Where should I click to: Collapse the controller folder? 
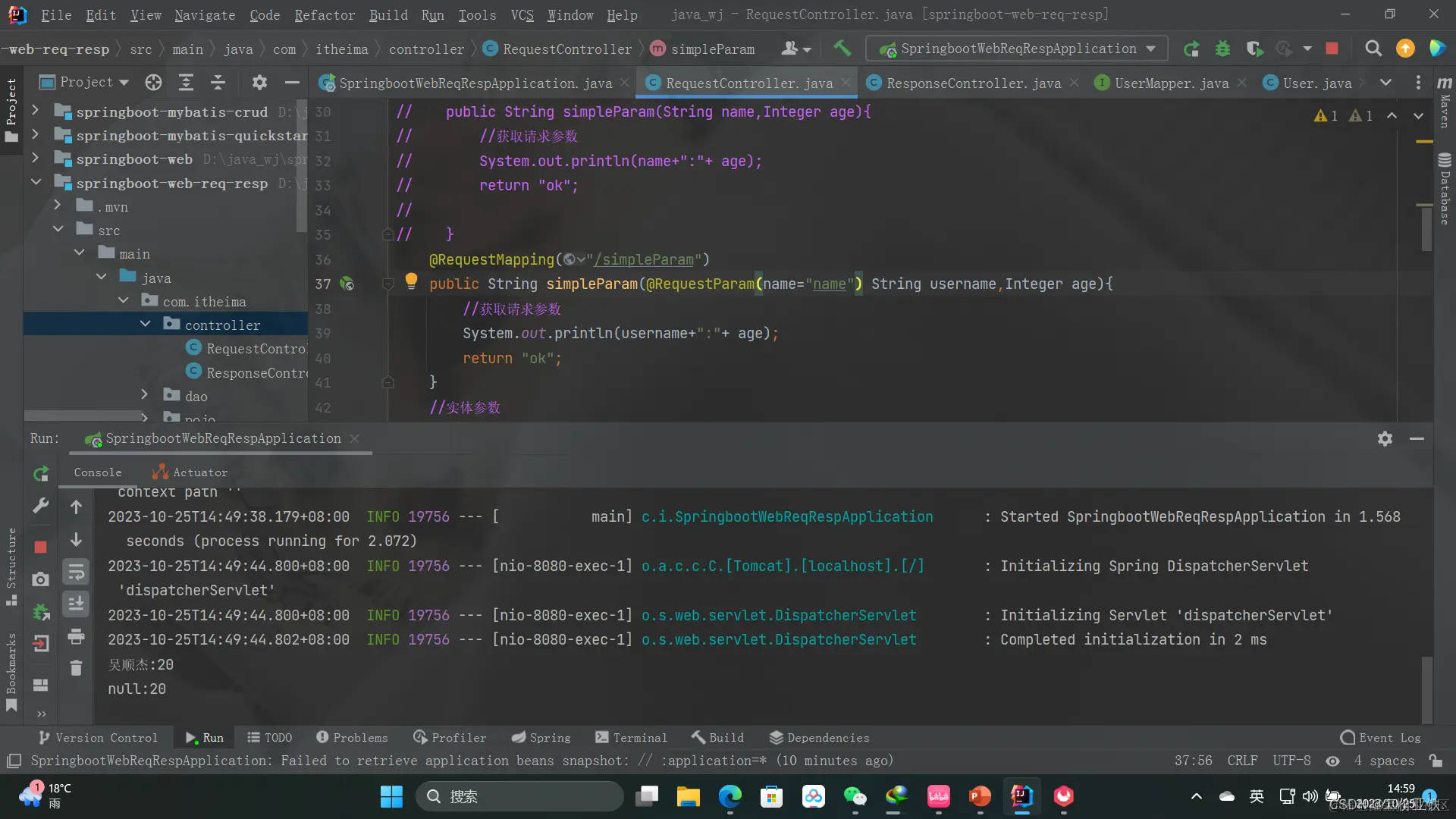[x=145, y=324]
